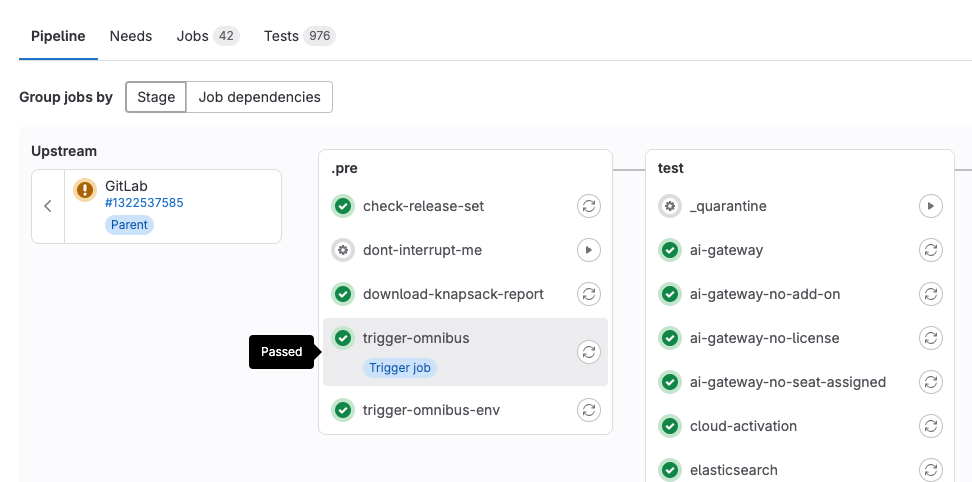
Task: Expand the upstream pipeline with left chevron
Action: [48, 206]
